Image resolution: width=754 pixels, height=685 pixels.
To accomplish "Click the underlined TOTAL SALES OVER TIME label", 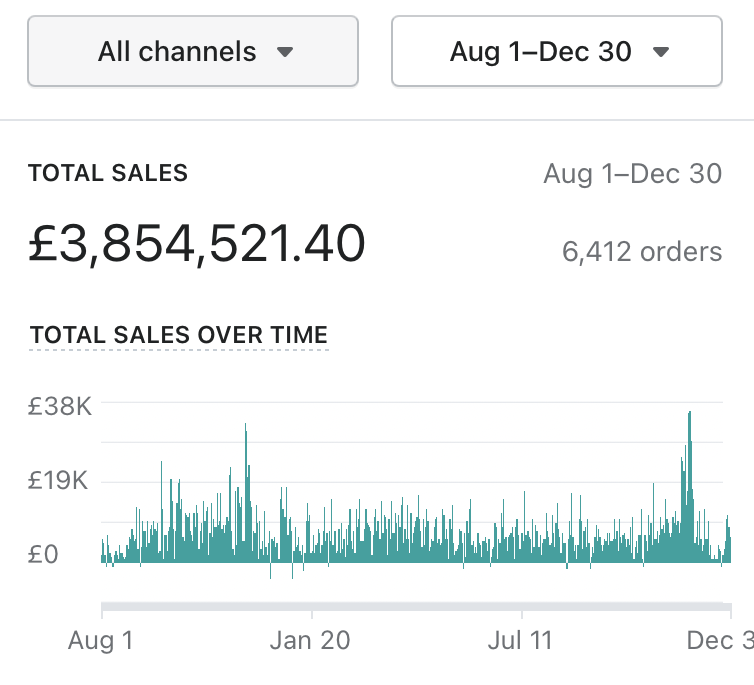I will [179, 335].
